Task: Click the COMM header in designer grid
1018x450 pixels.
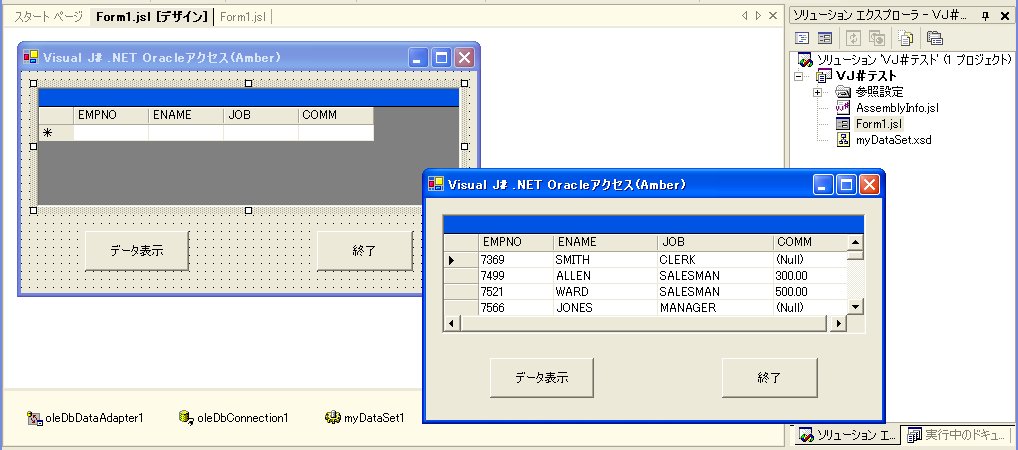Action: pyautogui.click(x=336, y=115)
